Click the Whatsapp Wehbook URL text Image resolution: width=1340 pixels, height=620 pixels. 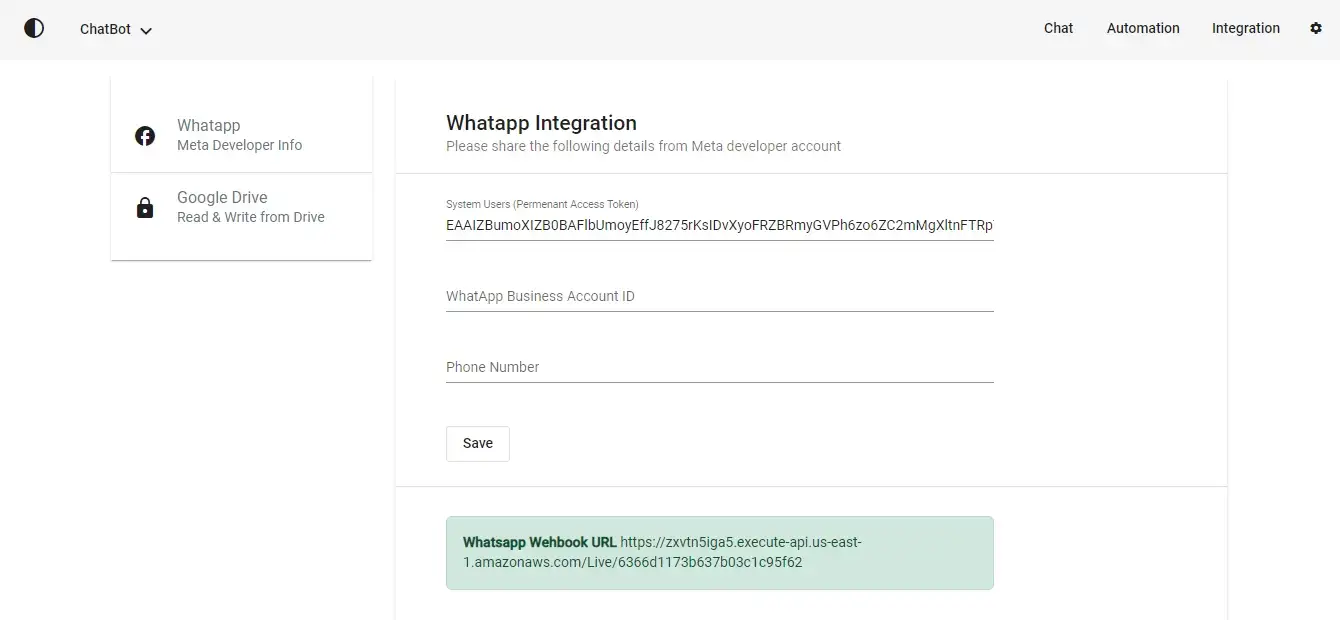[x=540, y=542]
